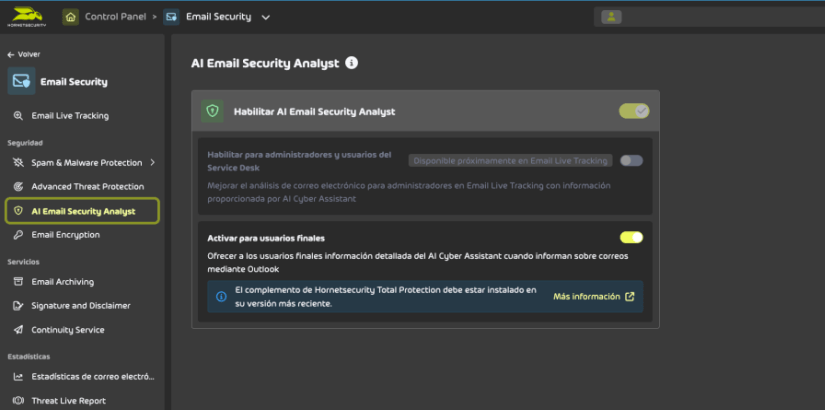Open the Más información link
Image resolution: width=825 pixels, height=410 pixels.
tap(593, 296)
